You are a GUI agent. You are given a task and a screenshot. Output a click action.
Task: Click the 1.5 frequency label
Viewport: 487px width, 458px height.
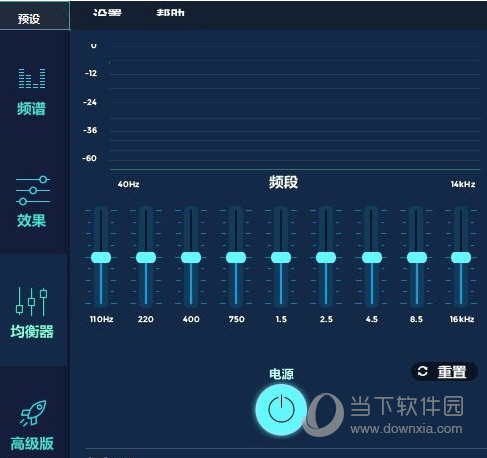click(x=281, y=319)
